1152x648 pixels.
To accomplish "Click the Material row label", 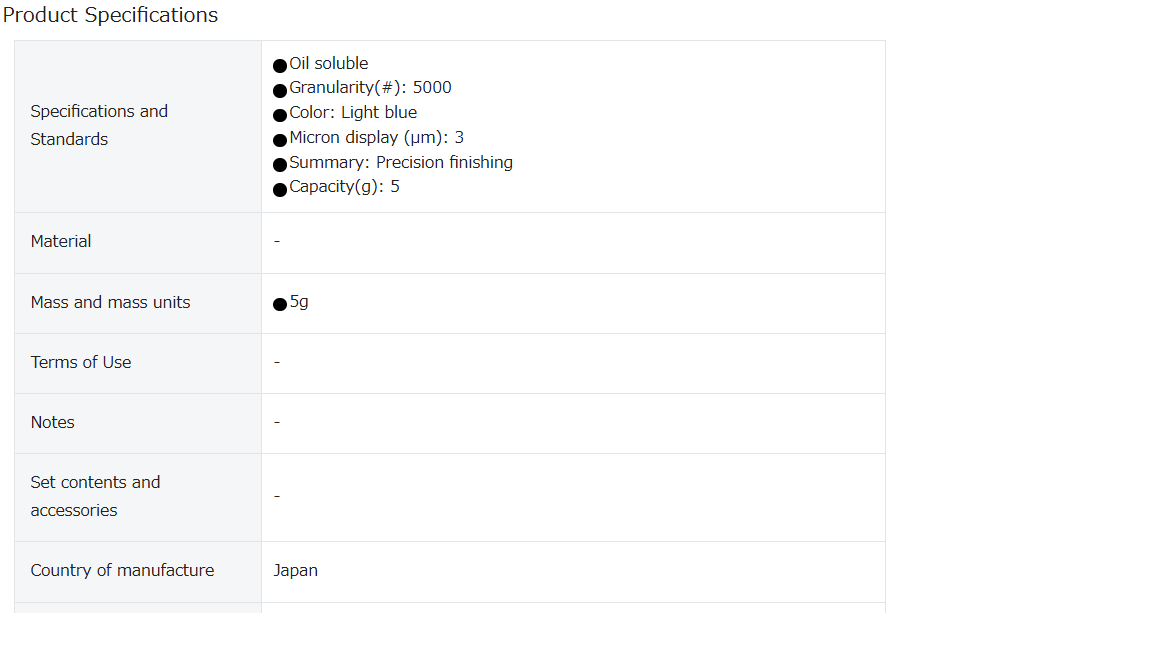I will tap(61, 241).
